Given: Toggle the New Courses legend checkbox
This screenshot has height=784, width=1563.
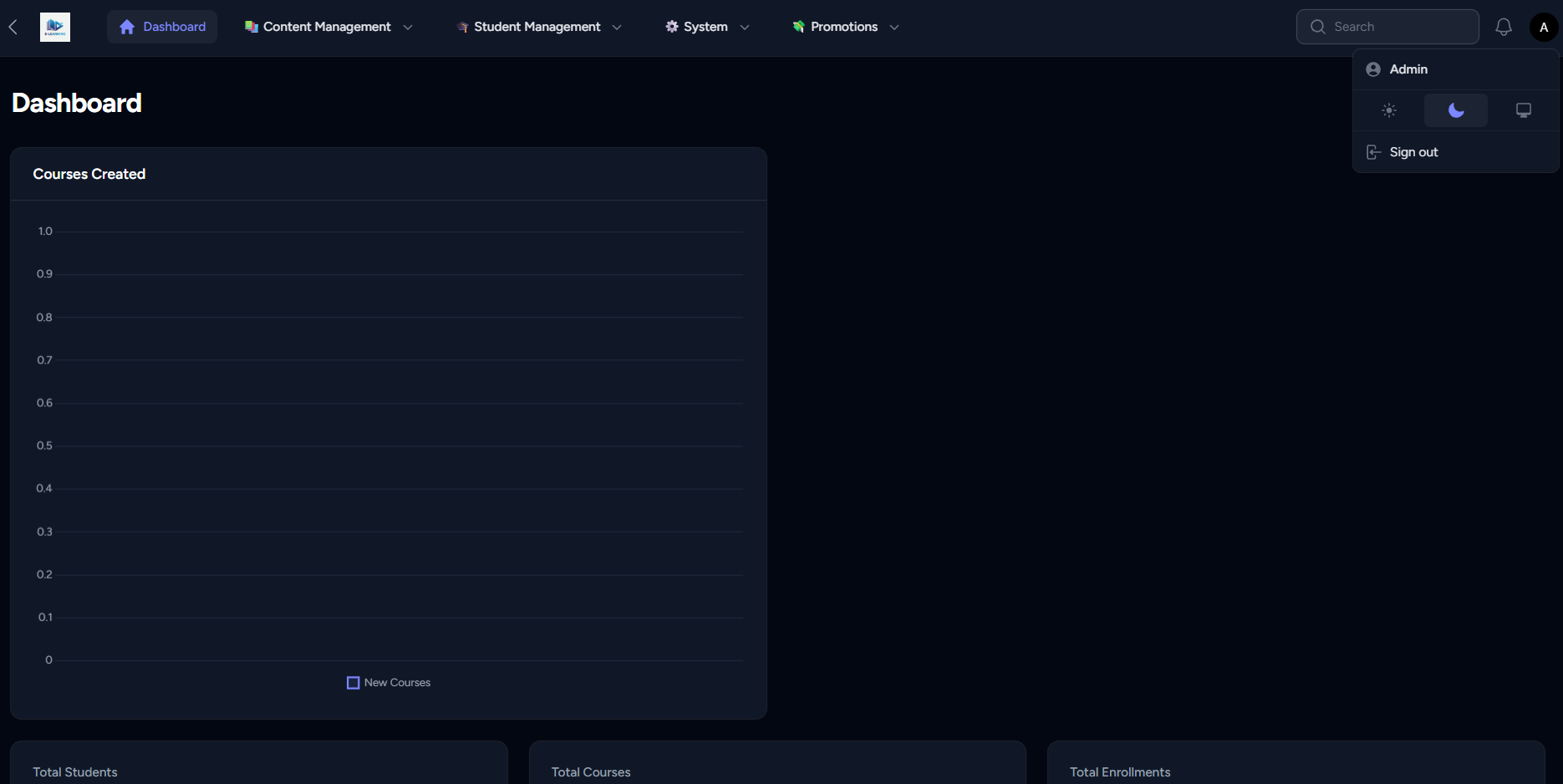Looking at the screenshot, I should (x=353, y=682).
